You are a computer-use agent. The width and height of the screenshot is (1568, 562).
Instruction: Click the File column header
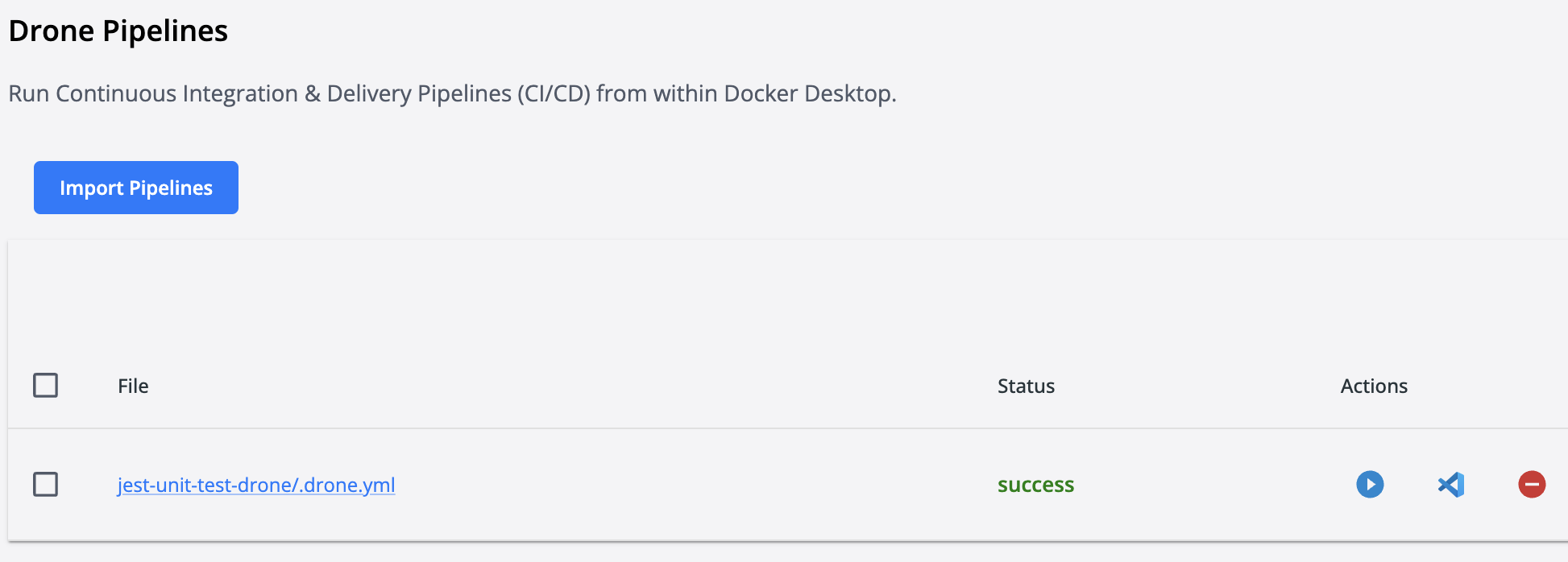point(133,386)
